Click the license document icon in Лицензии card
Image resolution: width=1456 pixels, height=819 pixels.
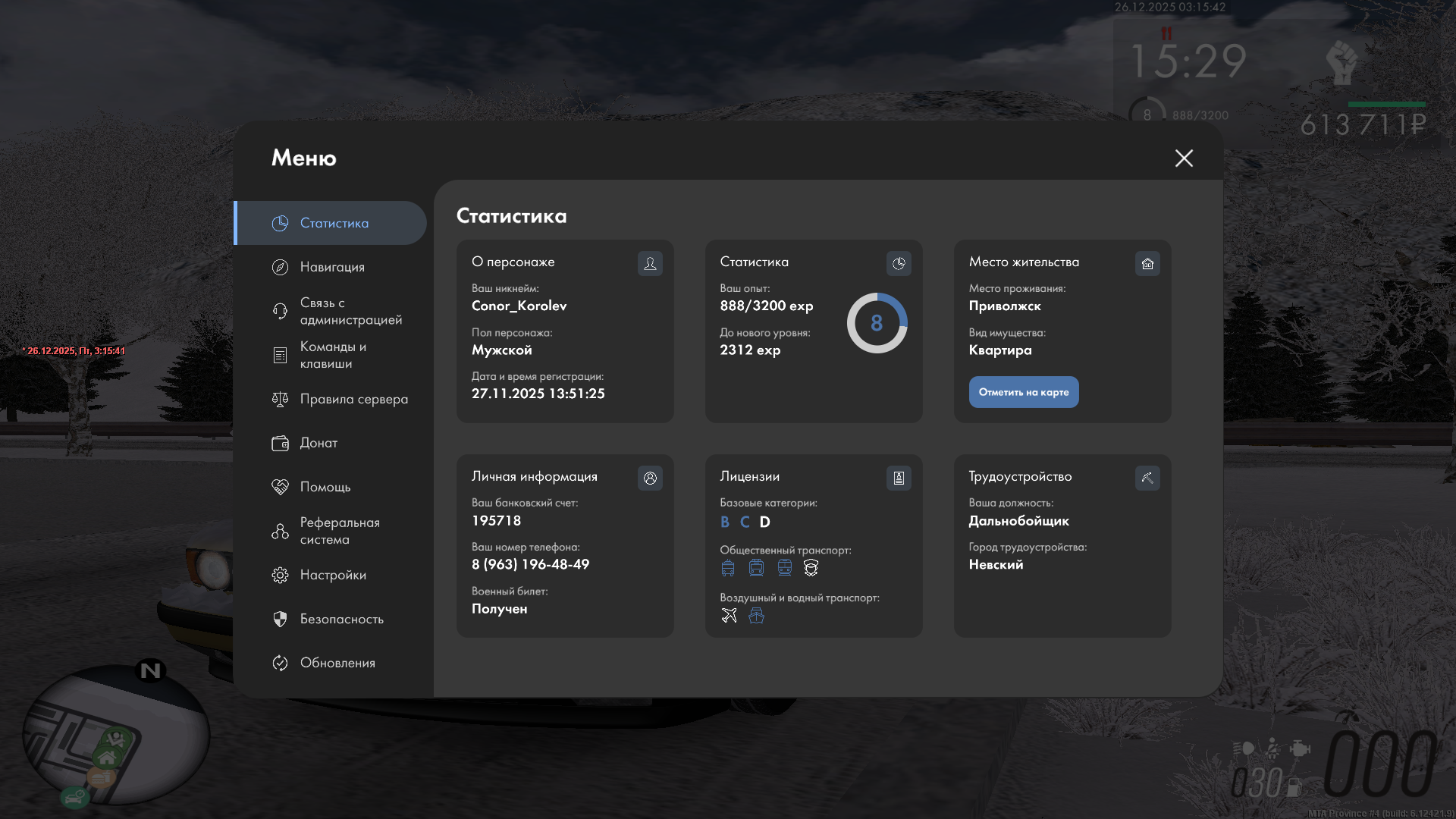899,478
